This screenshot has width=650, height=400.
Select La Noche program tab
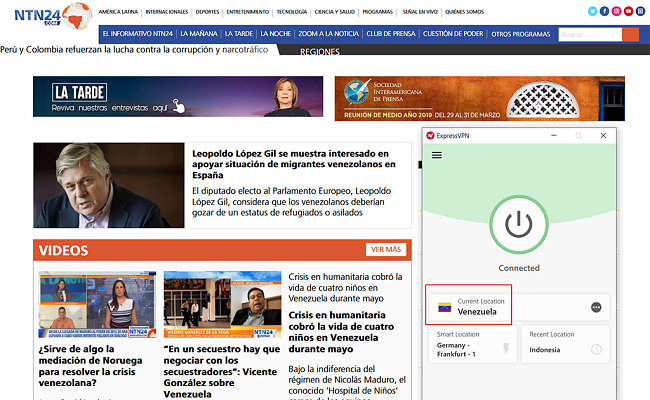[x=276, y=34]
